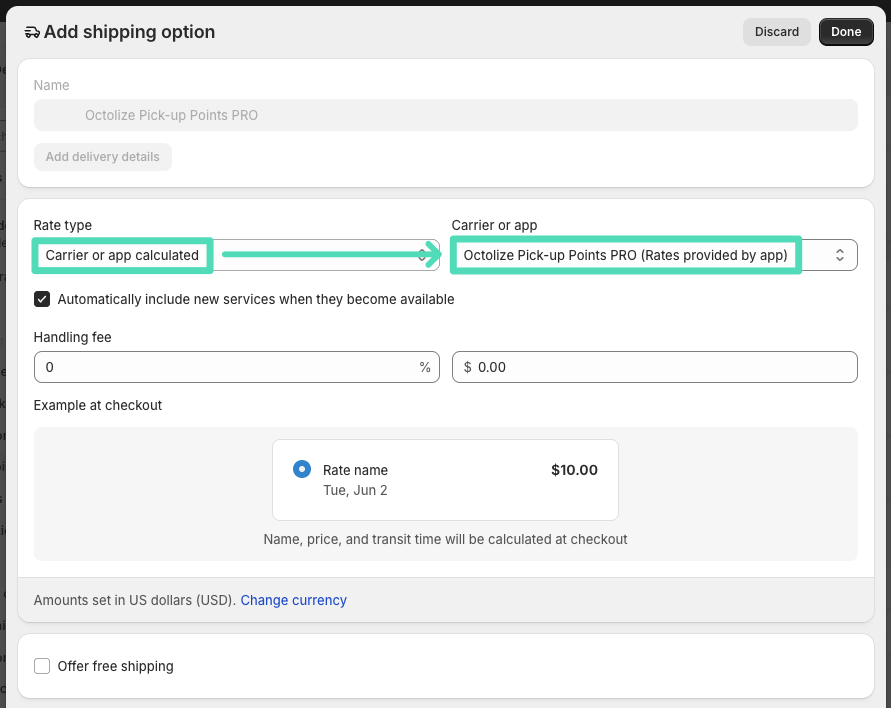The image size is (891, 708).
Task: Click the Example at checkout label
Action: coord(98,405)
